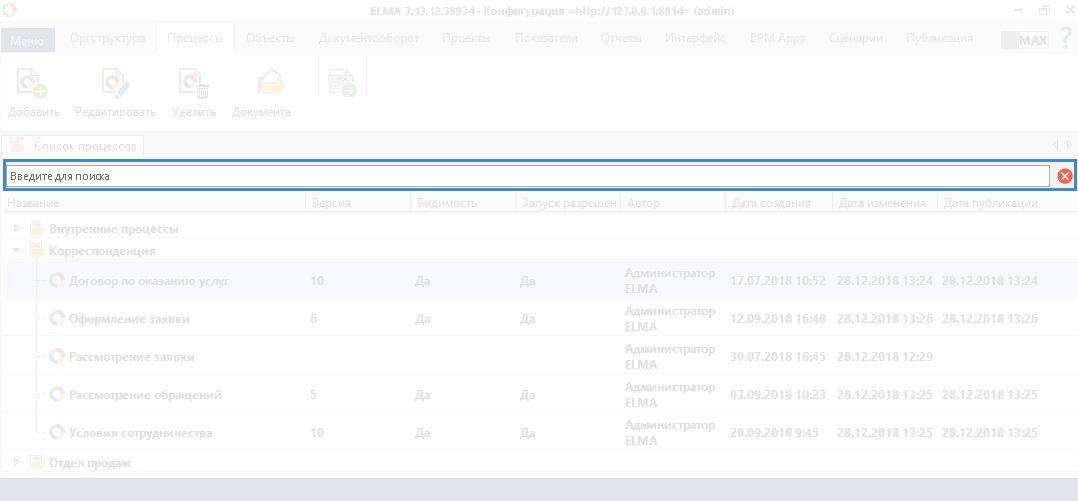Sort by the Автор column header
Screen dimensions: 1078x501
click(673, 203)
